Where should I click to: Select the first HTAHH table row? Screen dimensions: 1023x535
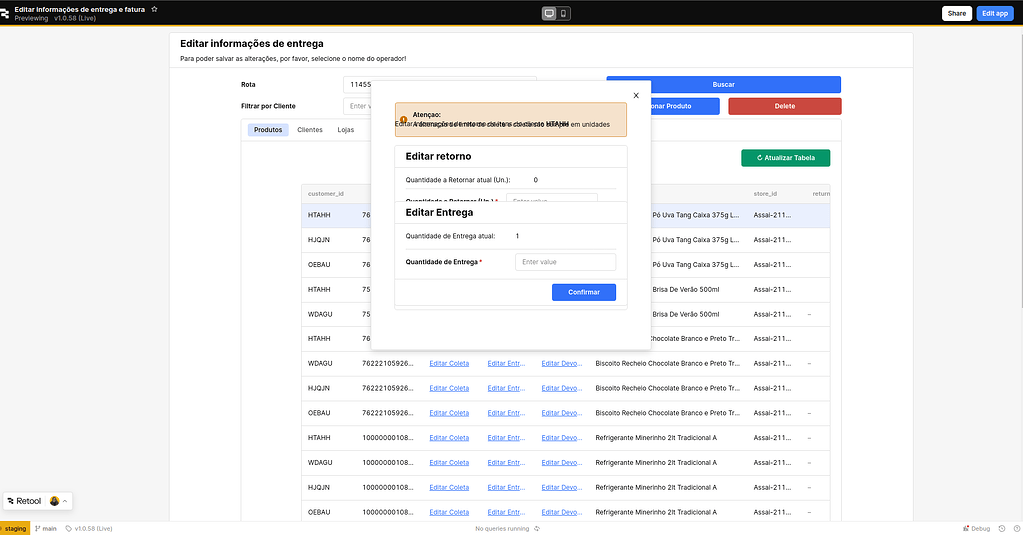[566, 215]
